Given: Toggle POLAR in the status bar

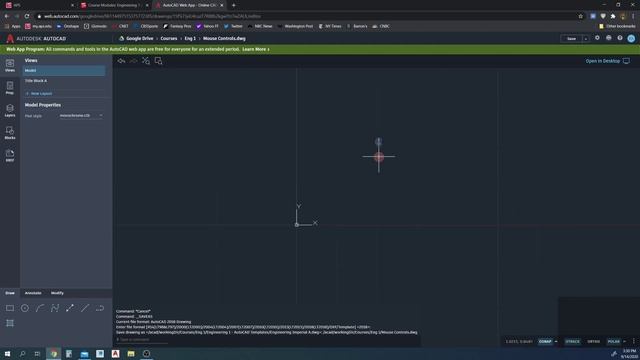Looking at the screenshot, I should [x=613, y=341].
